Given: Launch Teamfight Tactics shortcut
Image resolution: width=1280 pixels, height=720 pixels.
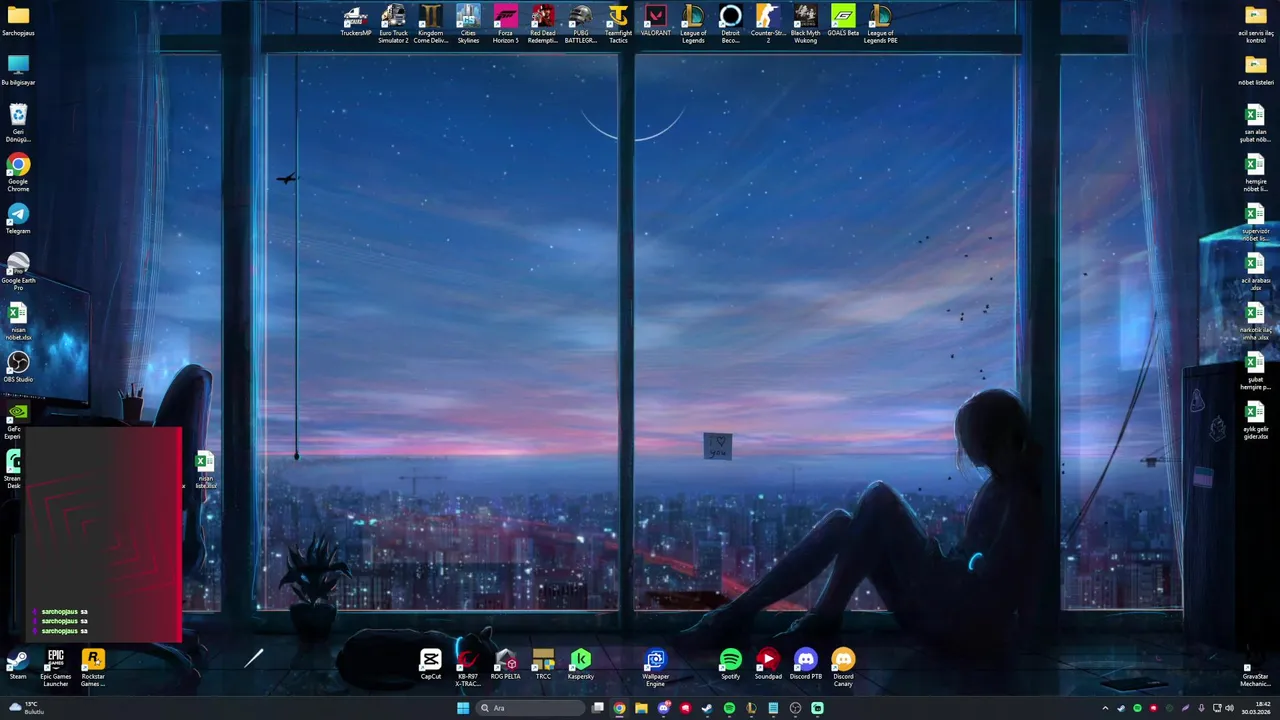Looking at the screenshot, I should click(x=618, y=24).
